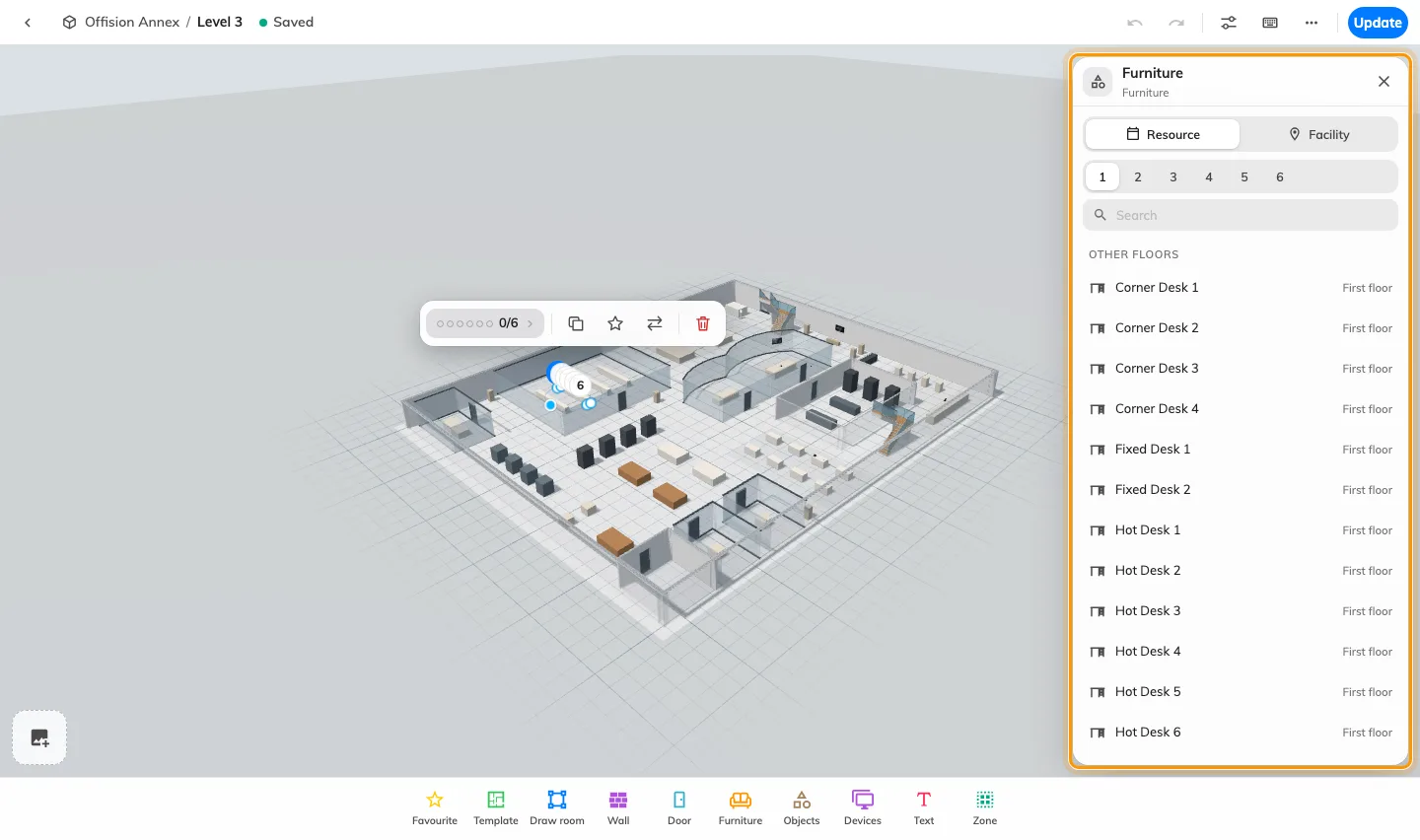Mark selection as favourite with star icon

(x=615, y=323)
